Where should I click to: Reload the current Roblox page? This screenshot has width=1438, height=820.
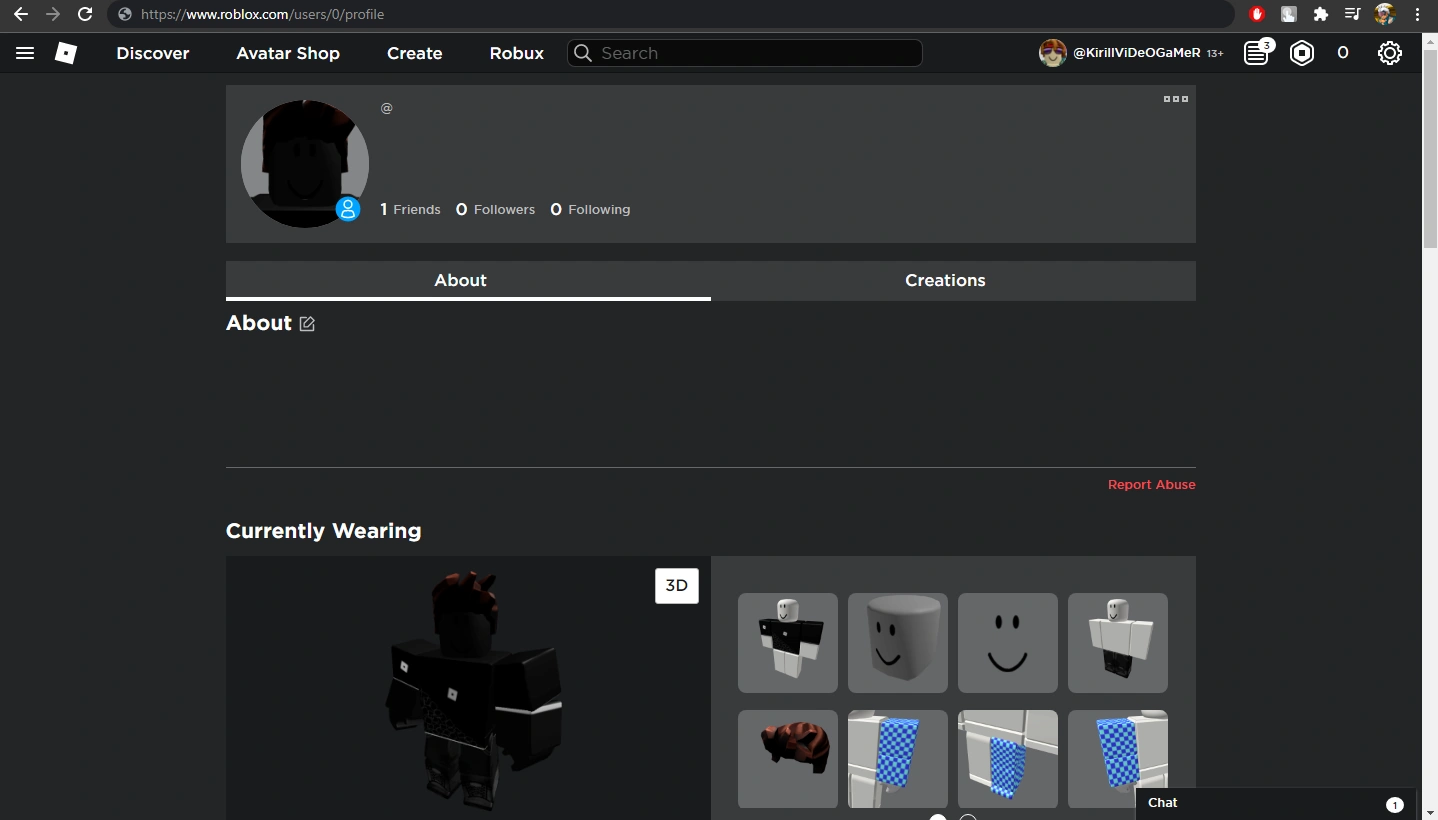click(85, 14)
